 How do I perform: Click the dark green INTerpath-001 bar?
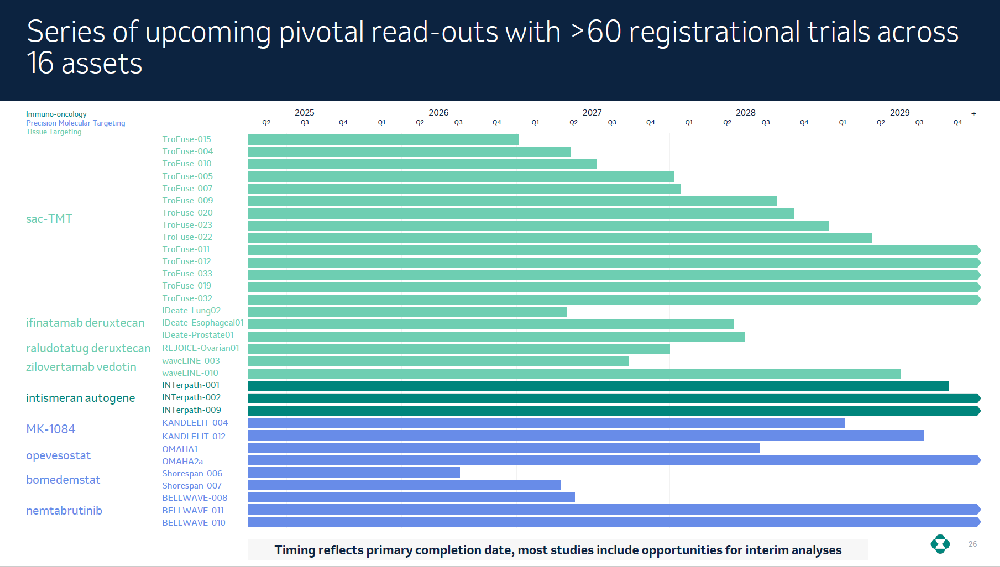(x=597, y=385)
